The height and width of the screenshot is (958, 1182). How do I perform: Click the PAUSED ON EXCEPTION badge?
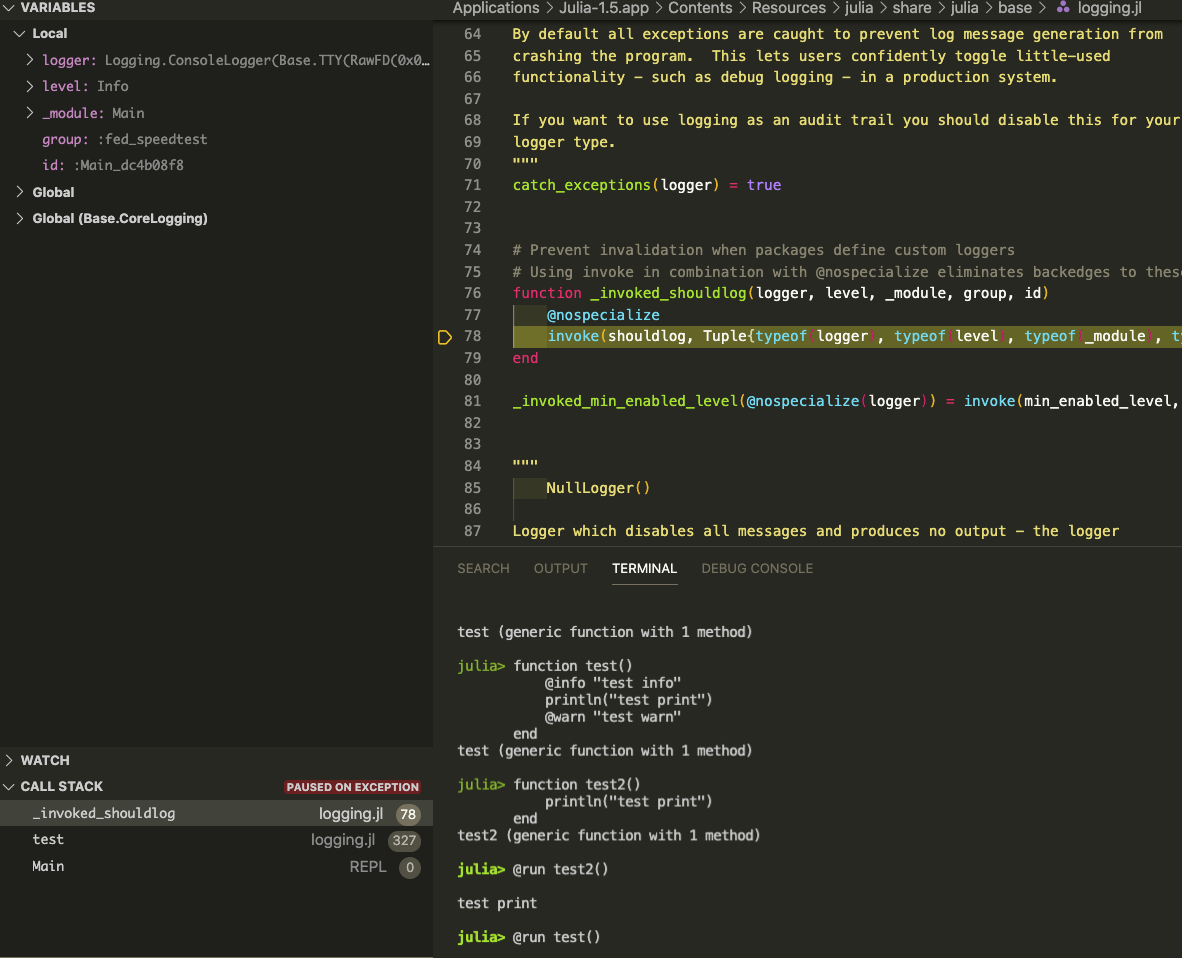(x=352, y=787)
